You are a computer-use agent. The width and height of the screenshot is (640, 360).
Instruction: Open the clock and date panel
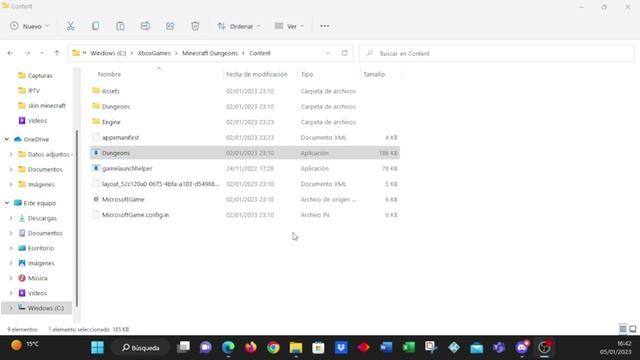click(x=616, y=347)
